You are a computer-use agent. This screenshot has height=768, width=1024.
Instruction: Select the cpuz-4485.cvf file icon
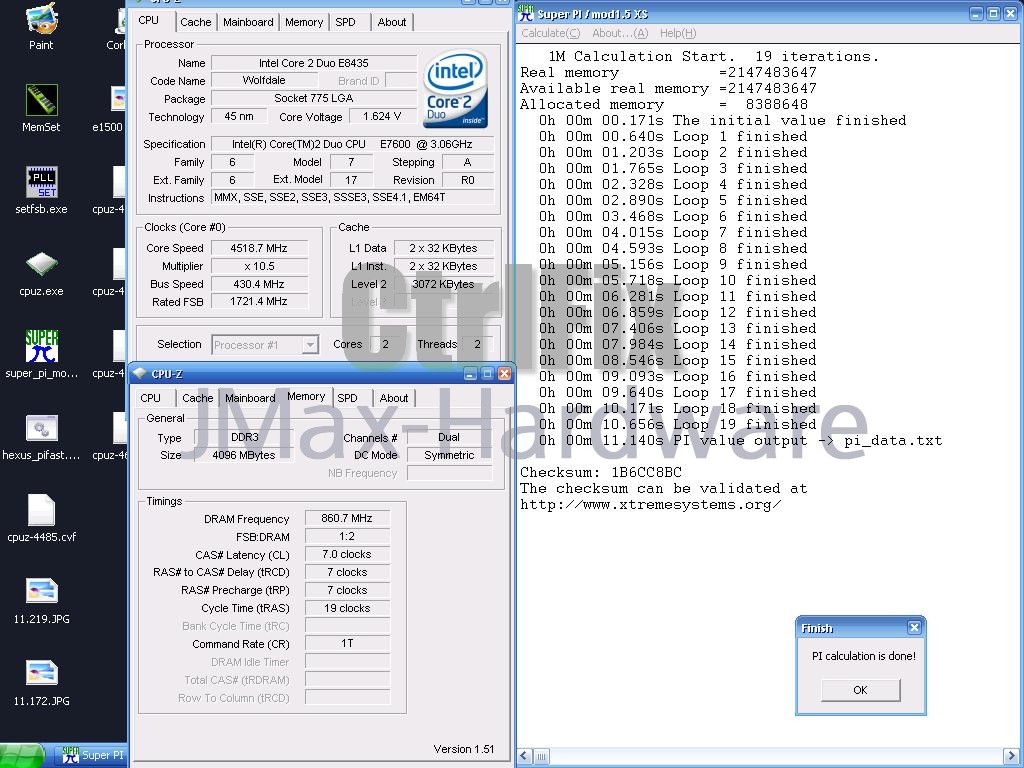(x=41, y=519)
